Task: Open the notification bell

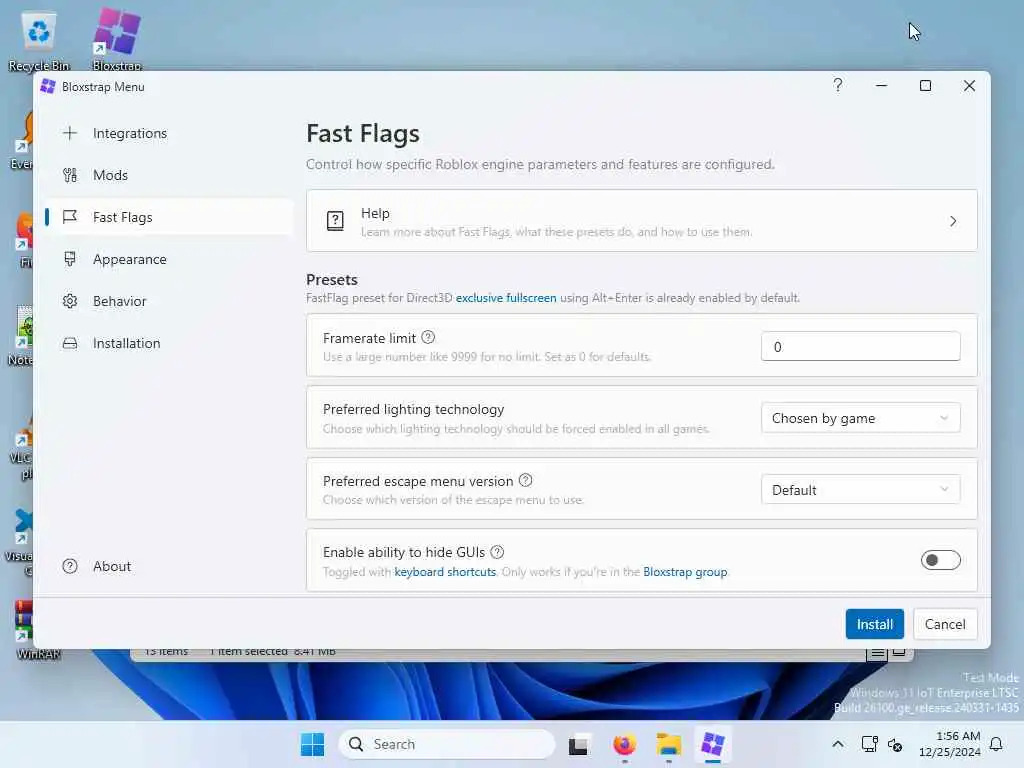Action: [996, 744]
